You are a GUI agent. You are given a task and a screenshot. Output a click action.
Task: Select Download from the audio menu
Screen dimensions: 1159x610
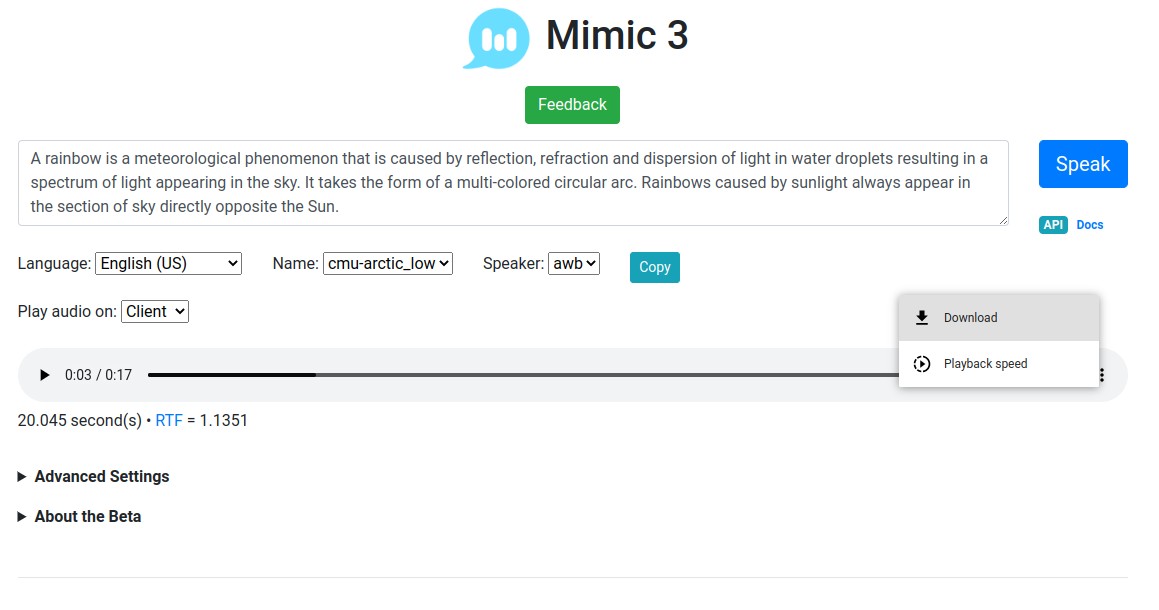(x=999, y=318)
